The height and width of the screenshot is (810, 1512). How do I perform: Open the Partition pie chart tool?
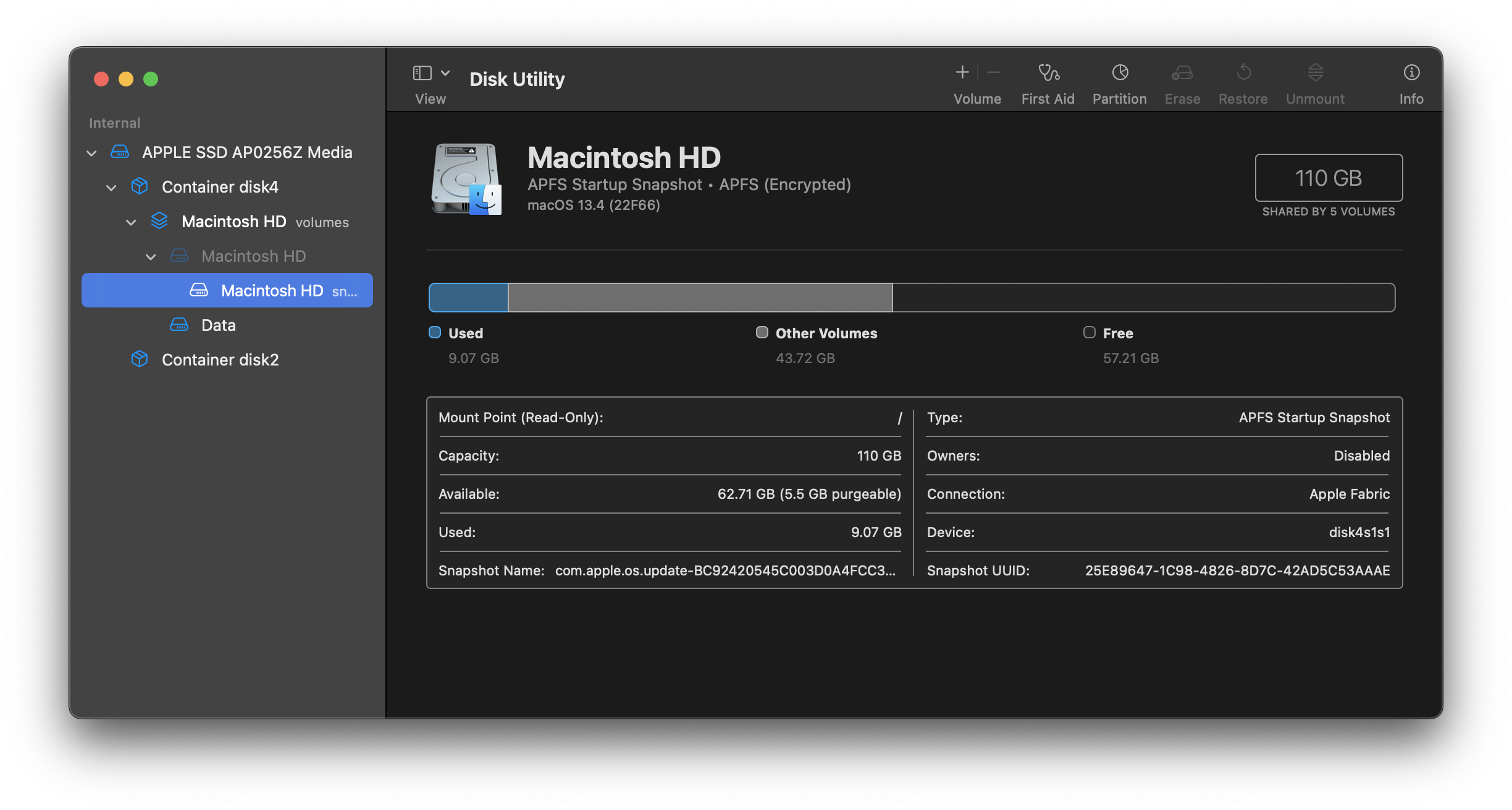(x=1120, y=73)
